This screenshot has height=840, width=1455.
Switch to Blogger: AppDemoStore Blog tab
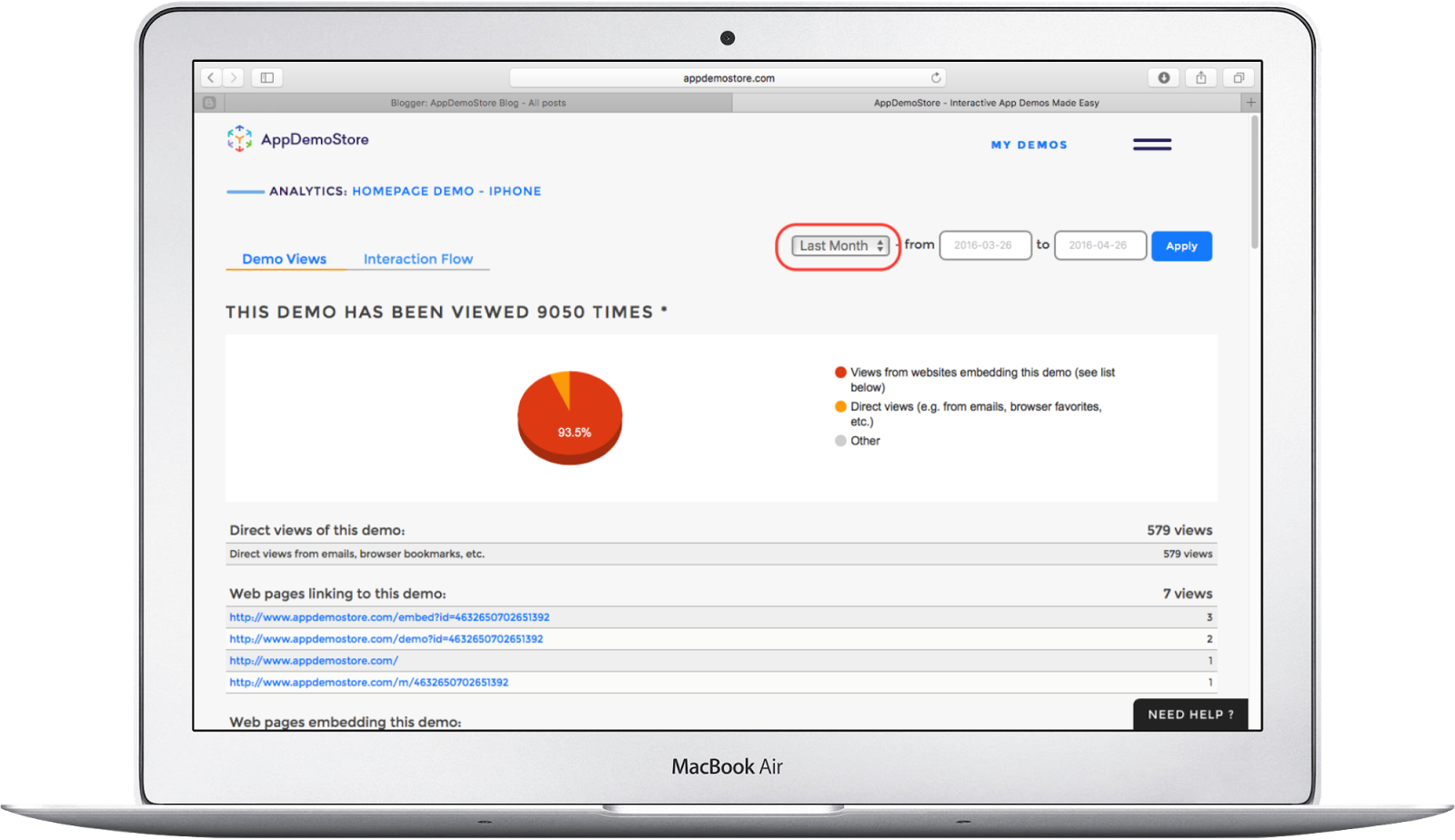click(478, 103)
